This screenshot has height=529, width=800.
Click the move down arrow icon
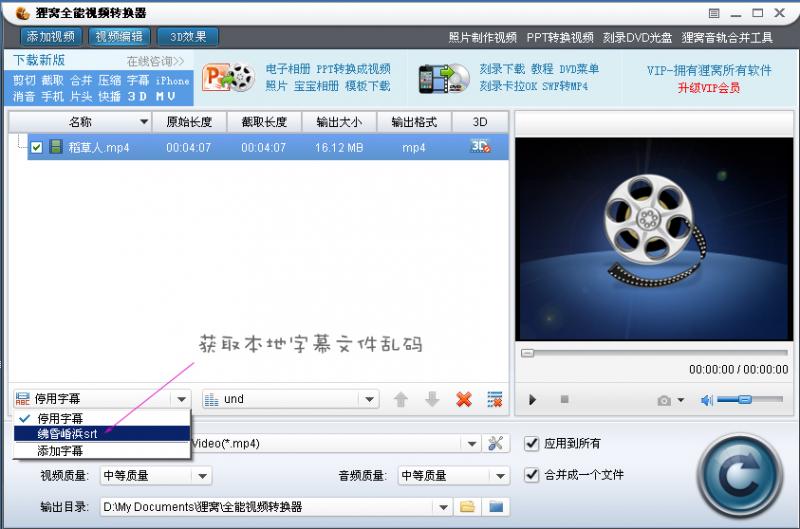tap(432, 399)
